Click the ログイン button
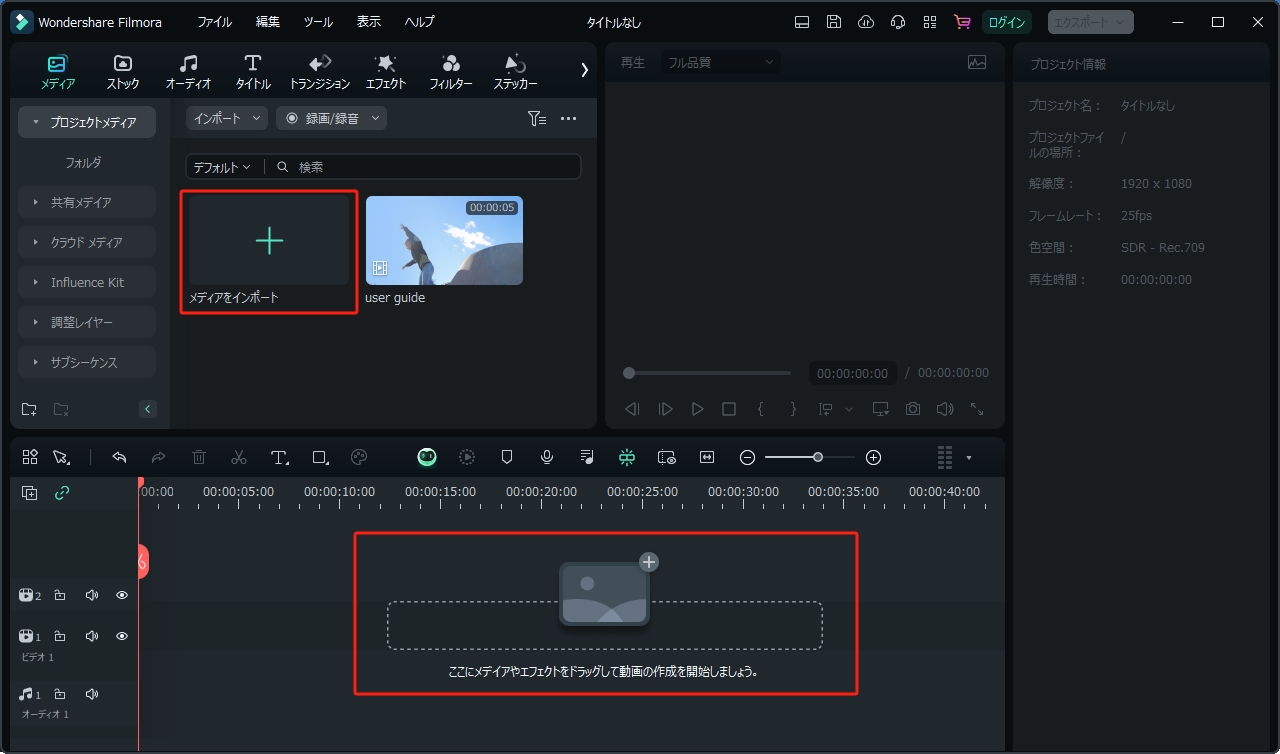The height and width of the screenshot is (754, 1280). (1006, 22)
